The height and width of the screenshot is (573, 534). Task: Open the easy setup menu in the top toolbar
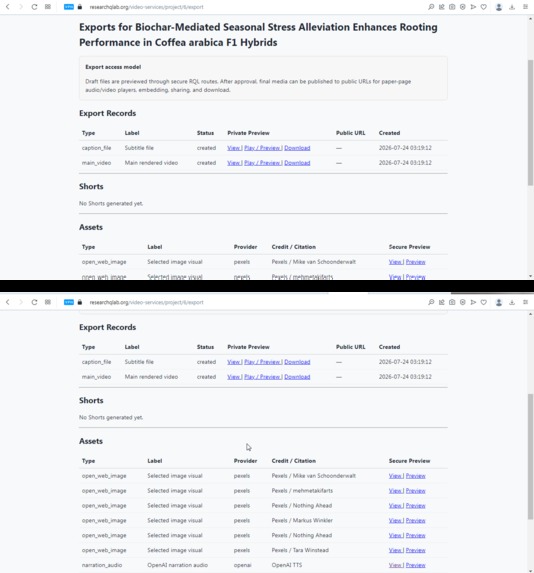525,7
